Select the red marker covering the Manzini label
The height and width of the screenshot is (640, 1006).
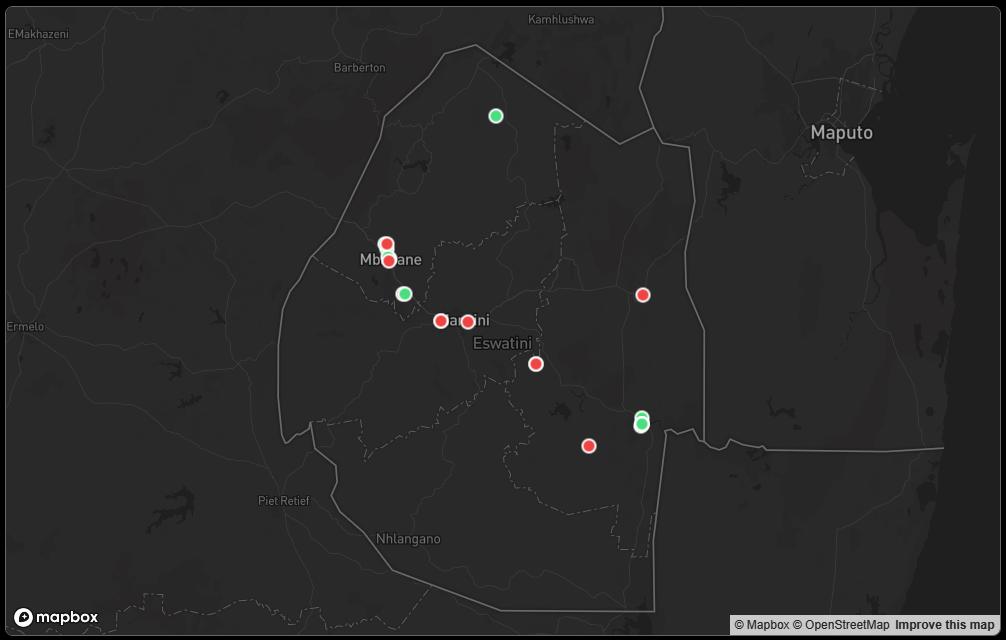tap(468, 322)
